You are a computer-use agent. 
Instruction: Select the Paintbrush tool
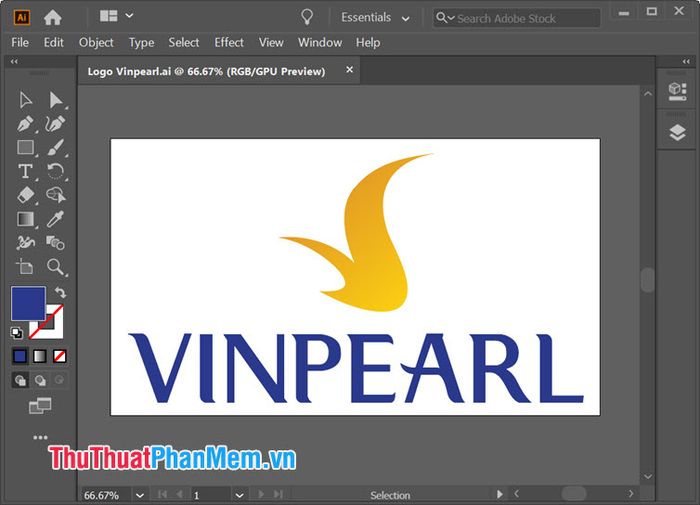[55, 147]
